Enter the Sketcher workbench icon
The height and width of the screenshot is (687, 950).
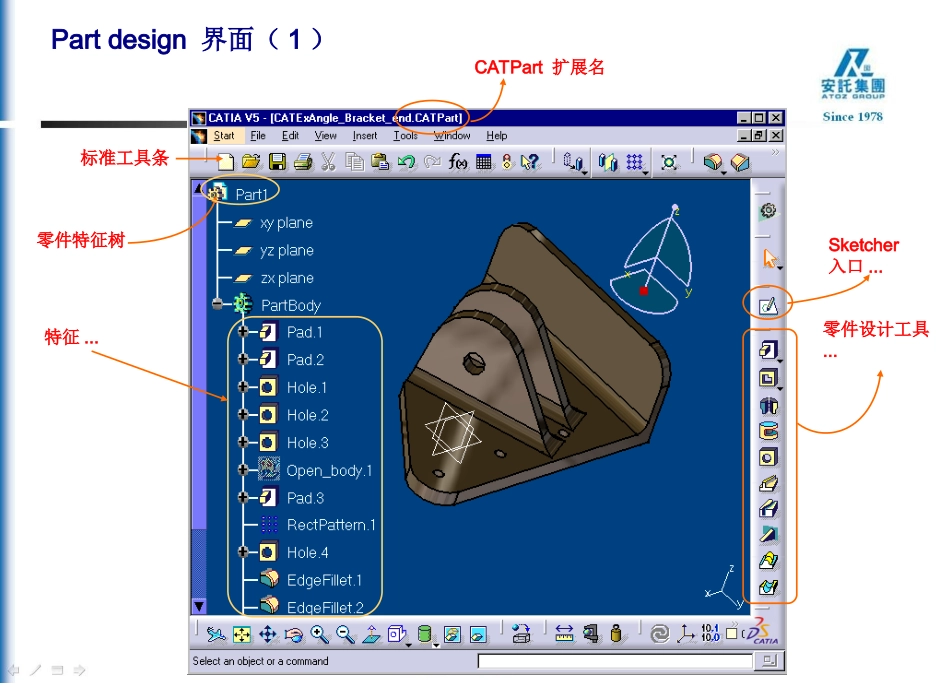(x=768, y=305)
